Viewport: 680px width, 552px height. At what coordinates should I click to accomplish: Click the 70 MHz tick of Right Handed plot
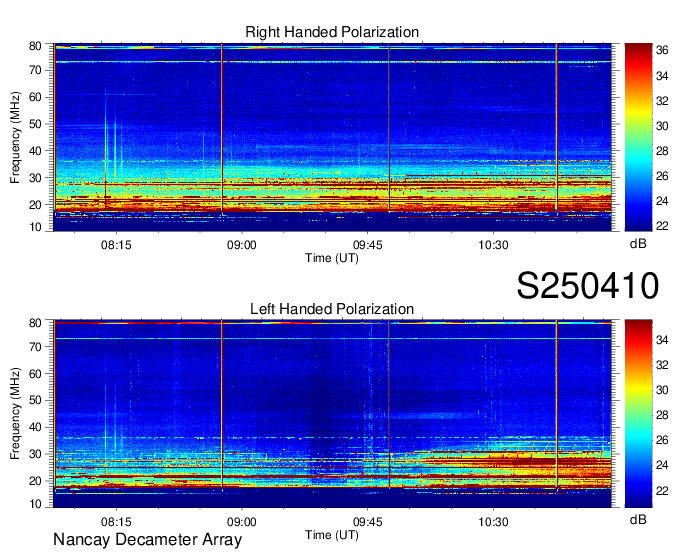click(x=35, y=70)
